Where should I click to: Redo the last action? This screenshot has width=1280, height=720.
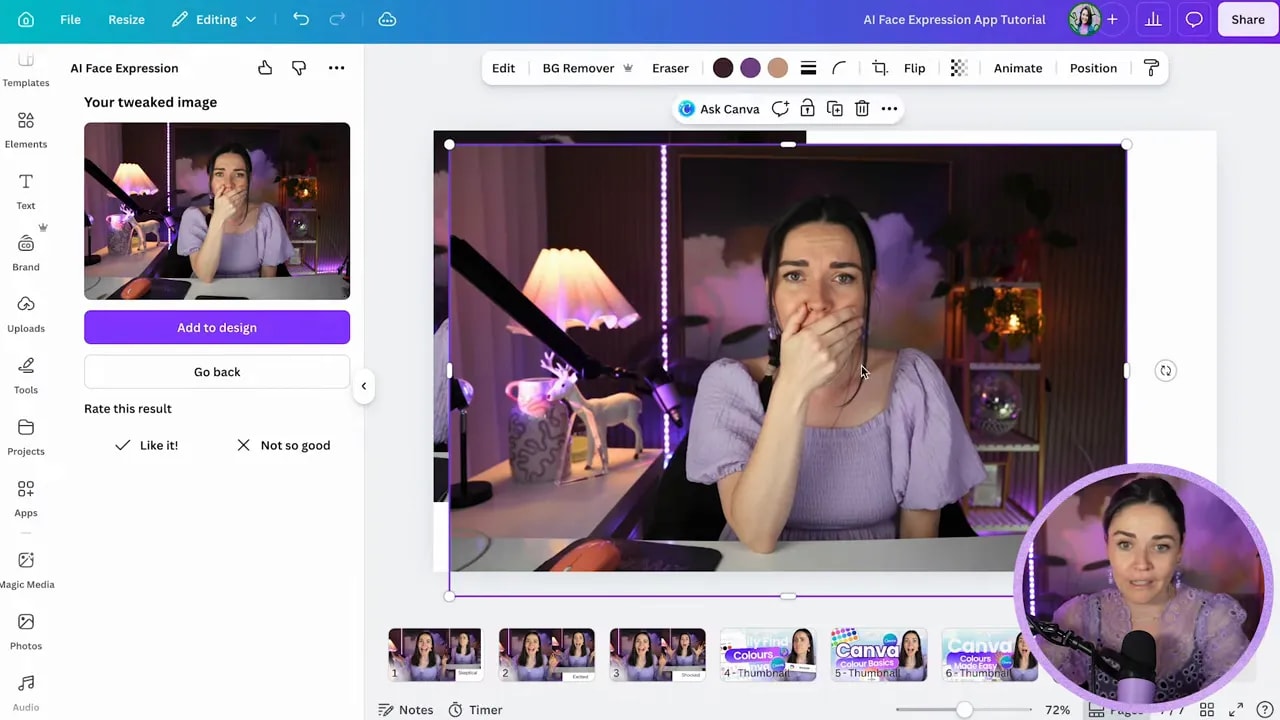click(338, 19)
